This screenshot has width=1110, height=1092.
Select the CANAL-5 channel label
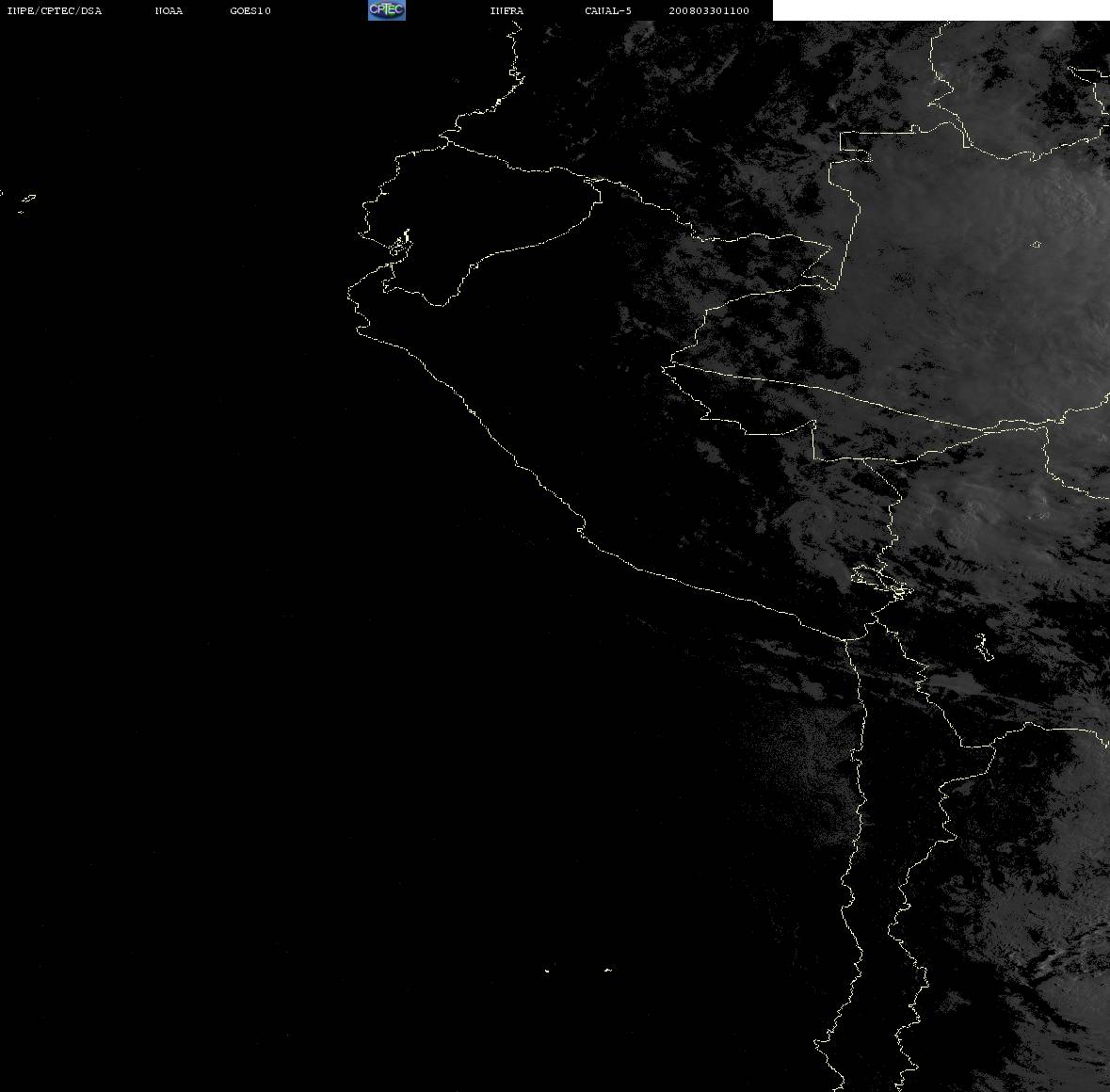(608, 10)
